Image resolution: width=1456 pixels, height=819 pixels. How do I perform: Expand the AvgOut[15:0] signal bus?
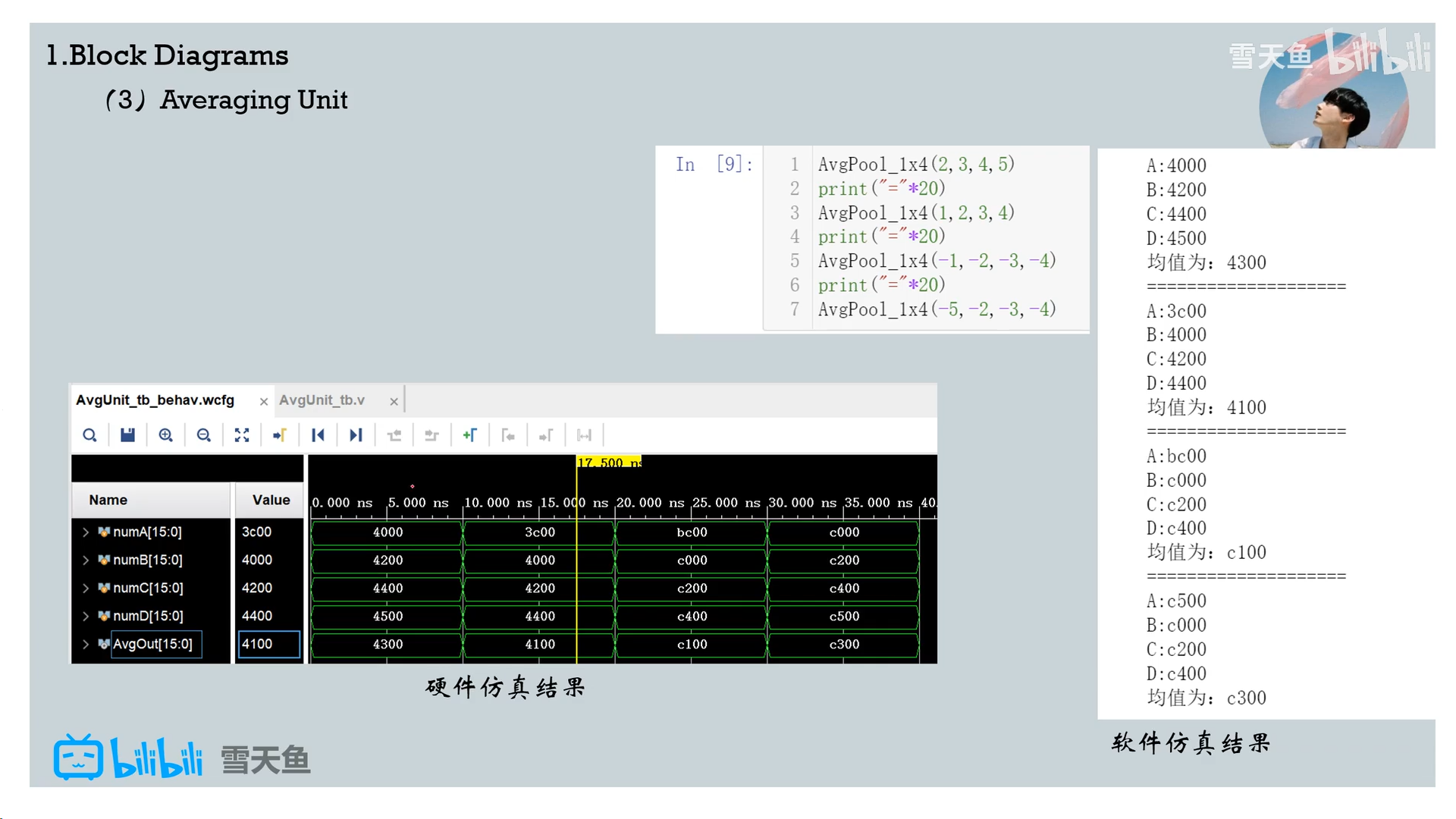tap(86, 645)
